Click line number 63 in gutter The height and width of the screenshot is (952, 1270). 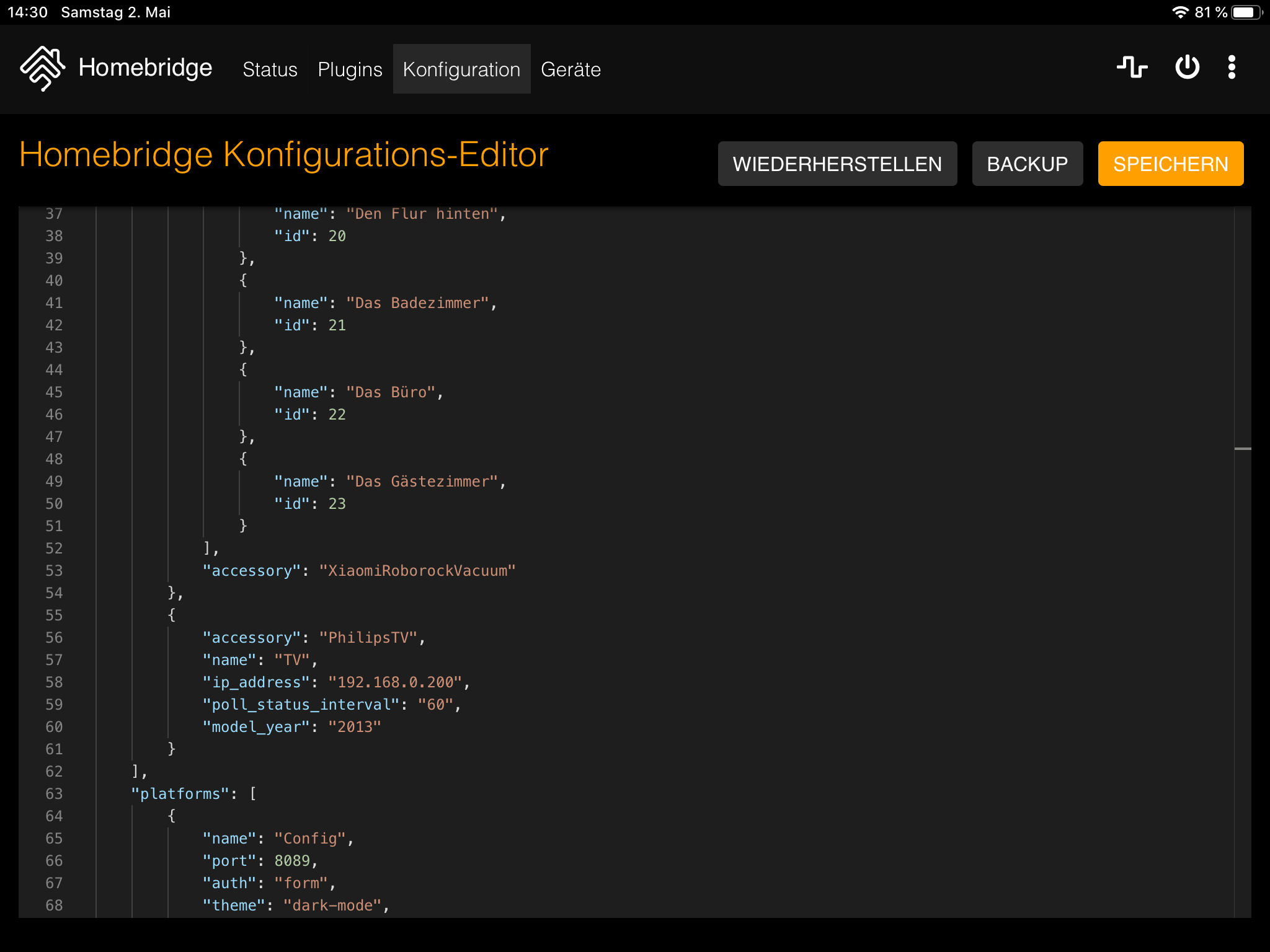pos(54,794)
